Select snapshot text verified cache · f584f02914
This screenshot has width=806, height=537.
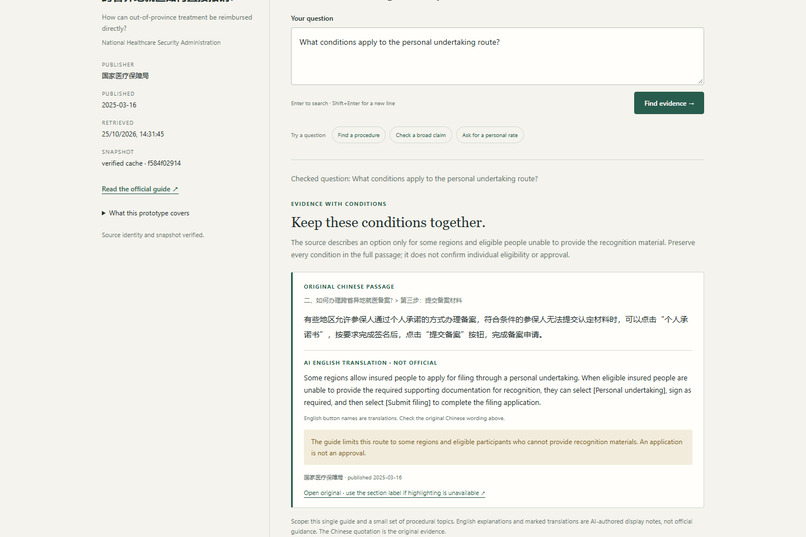pyautogui.click(x=141, y=163)
